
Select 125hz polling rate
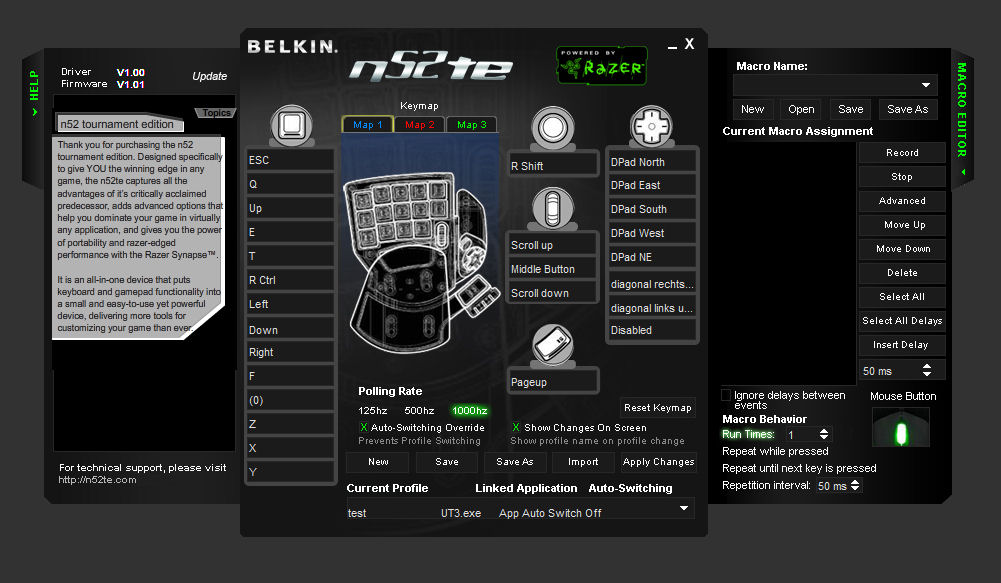tap(373, 411)
